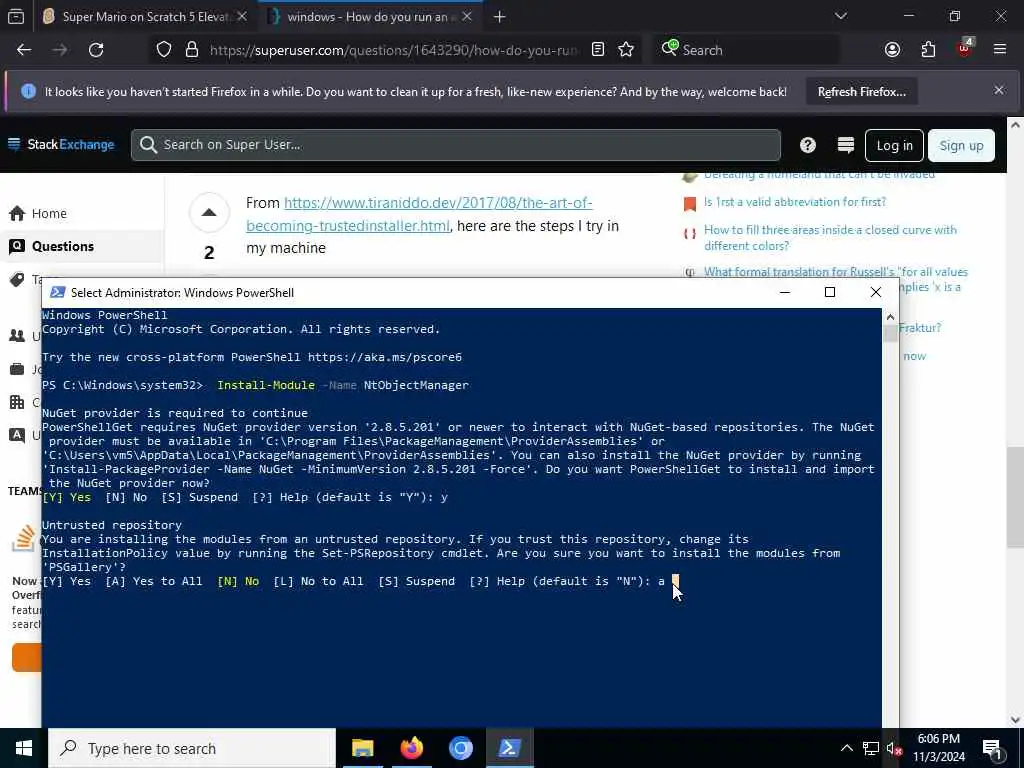The width and height of the screenshot is (1024, 768).
Task: Open a new browser tab
Action: tap(500, 16)
